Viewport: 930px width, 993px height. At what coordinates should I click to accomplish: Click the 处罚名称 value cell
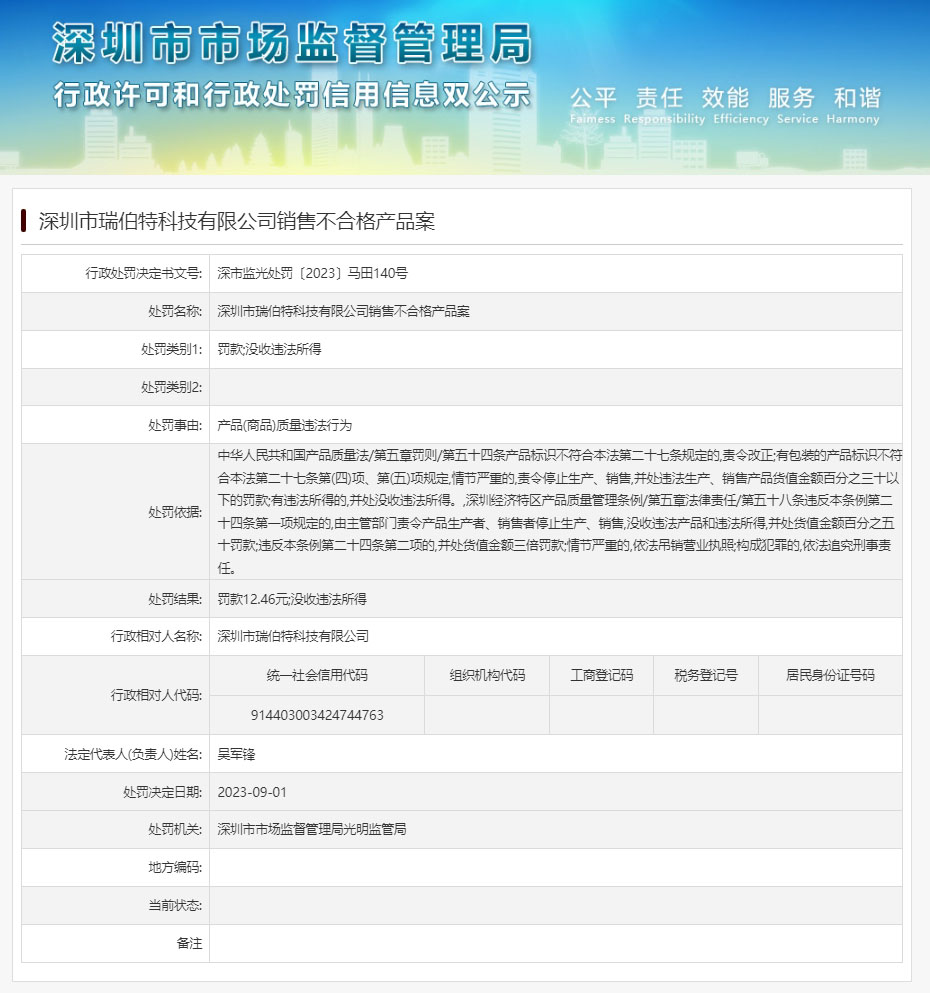555,311
